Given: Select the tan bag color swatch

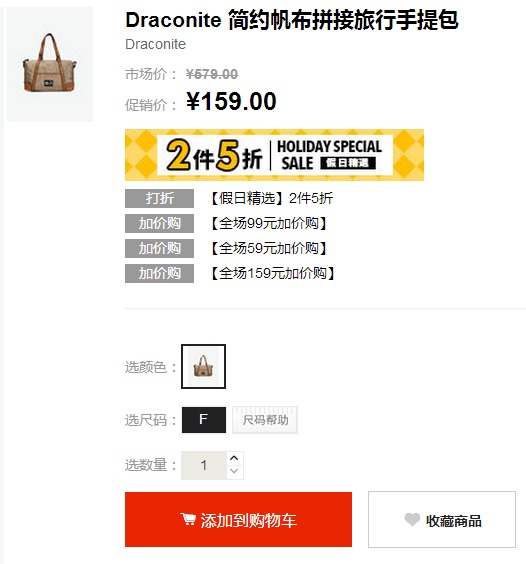Looking at the screenshot, I should pyautogui.click(x=203, y=367).
